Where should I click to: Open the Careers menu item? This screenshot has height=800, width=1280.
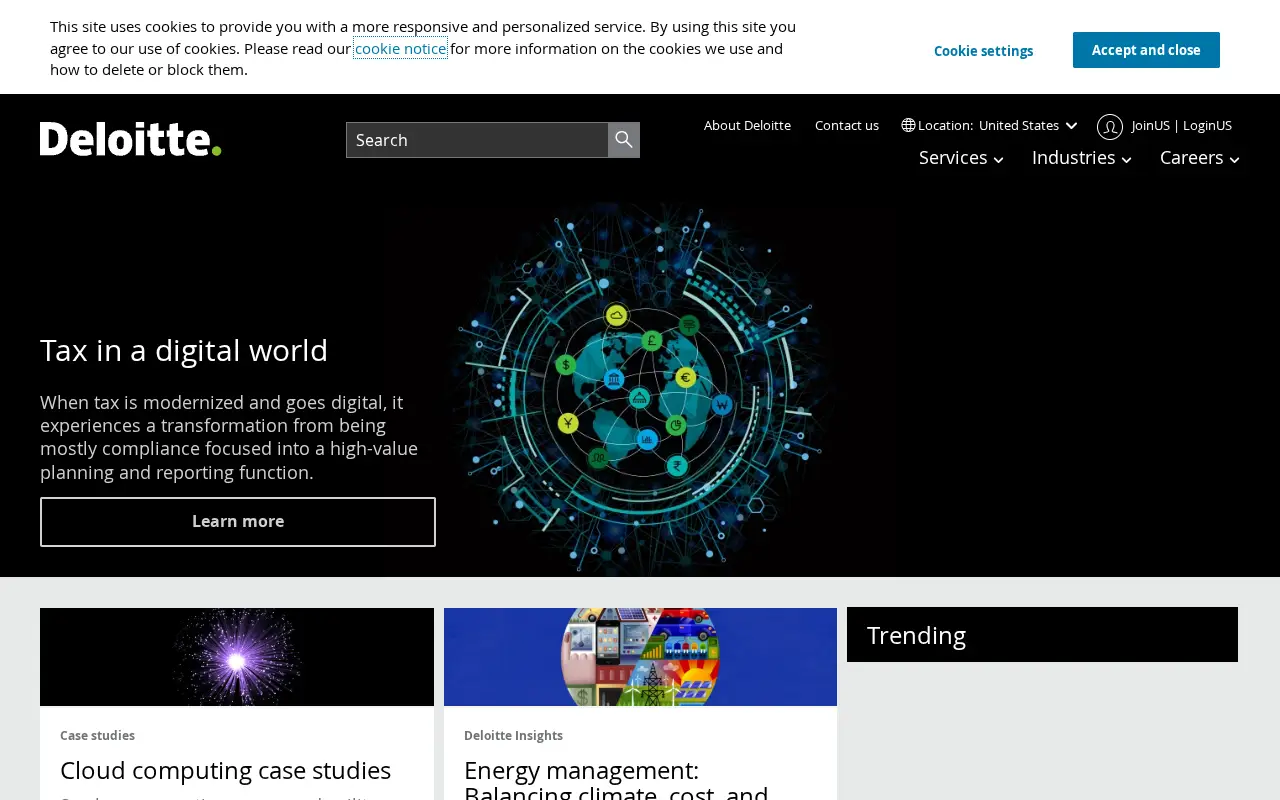pos(1191,158)
